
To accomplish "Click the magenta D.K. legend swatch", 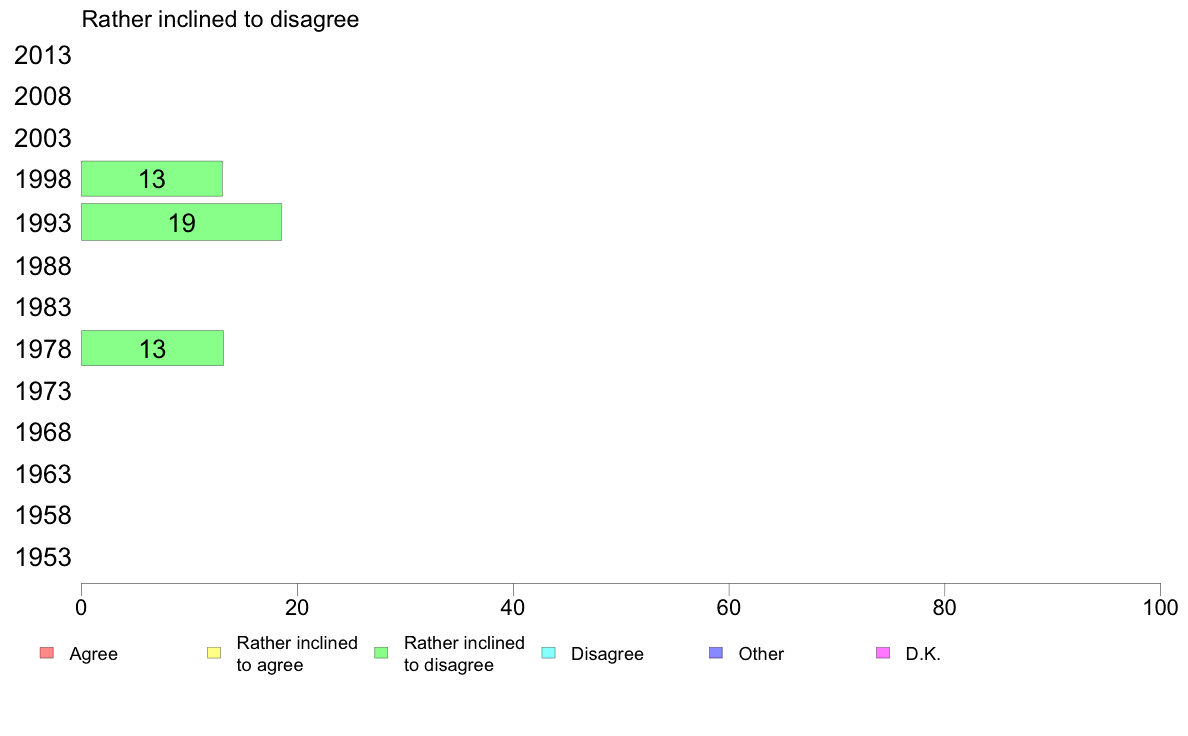I will click(x=883, y=653).
